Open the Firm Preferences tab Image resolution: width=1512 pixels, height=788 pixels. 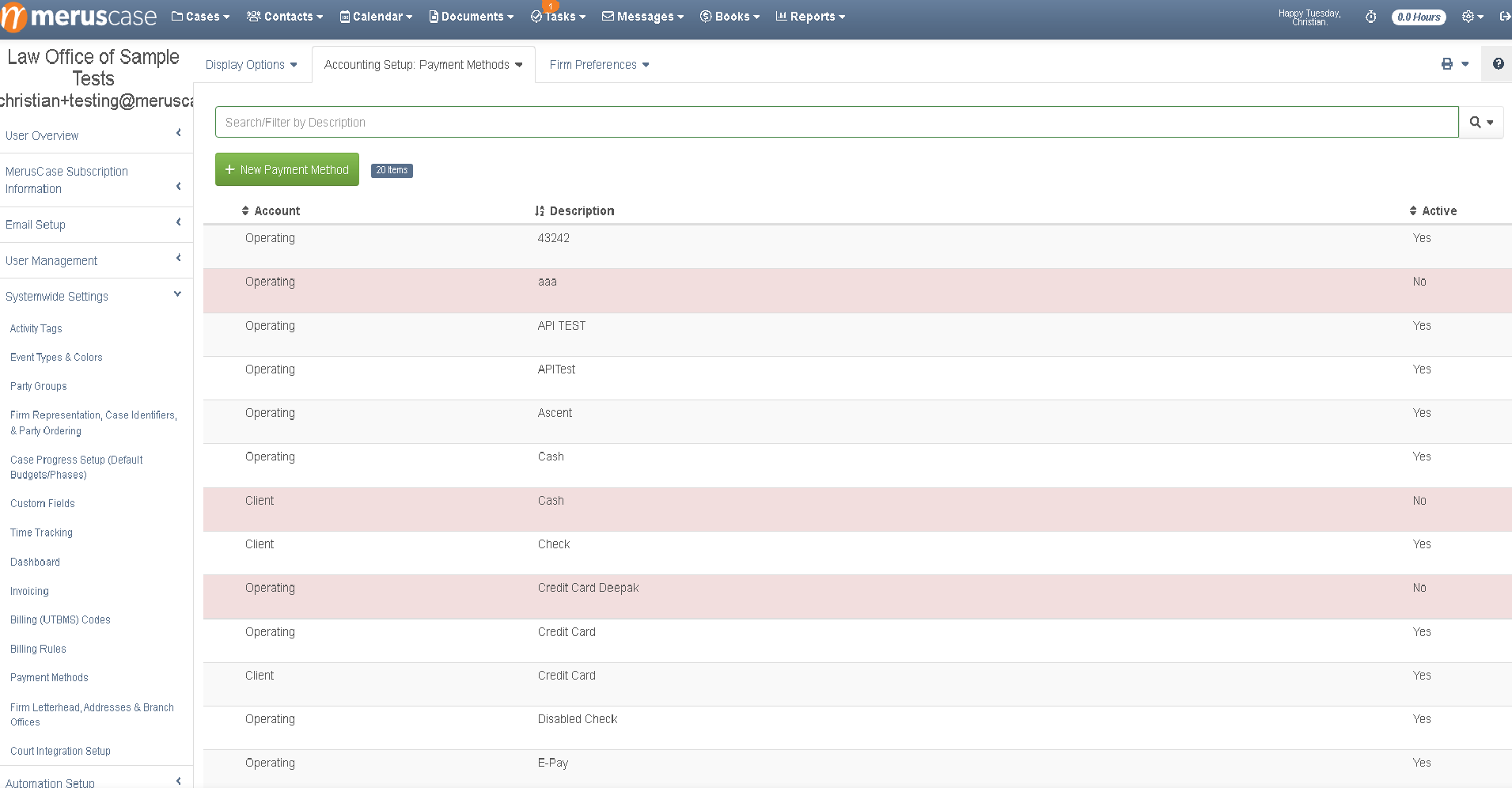599,65
